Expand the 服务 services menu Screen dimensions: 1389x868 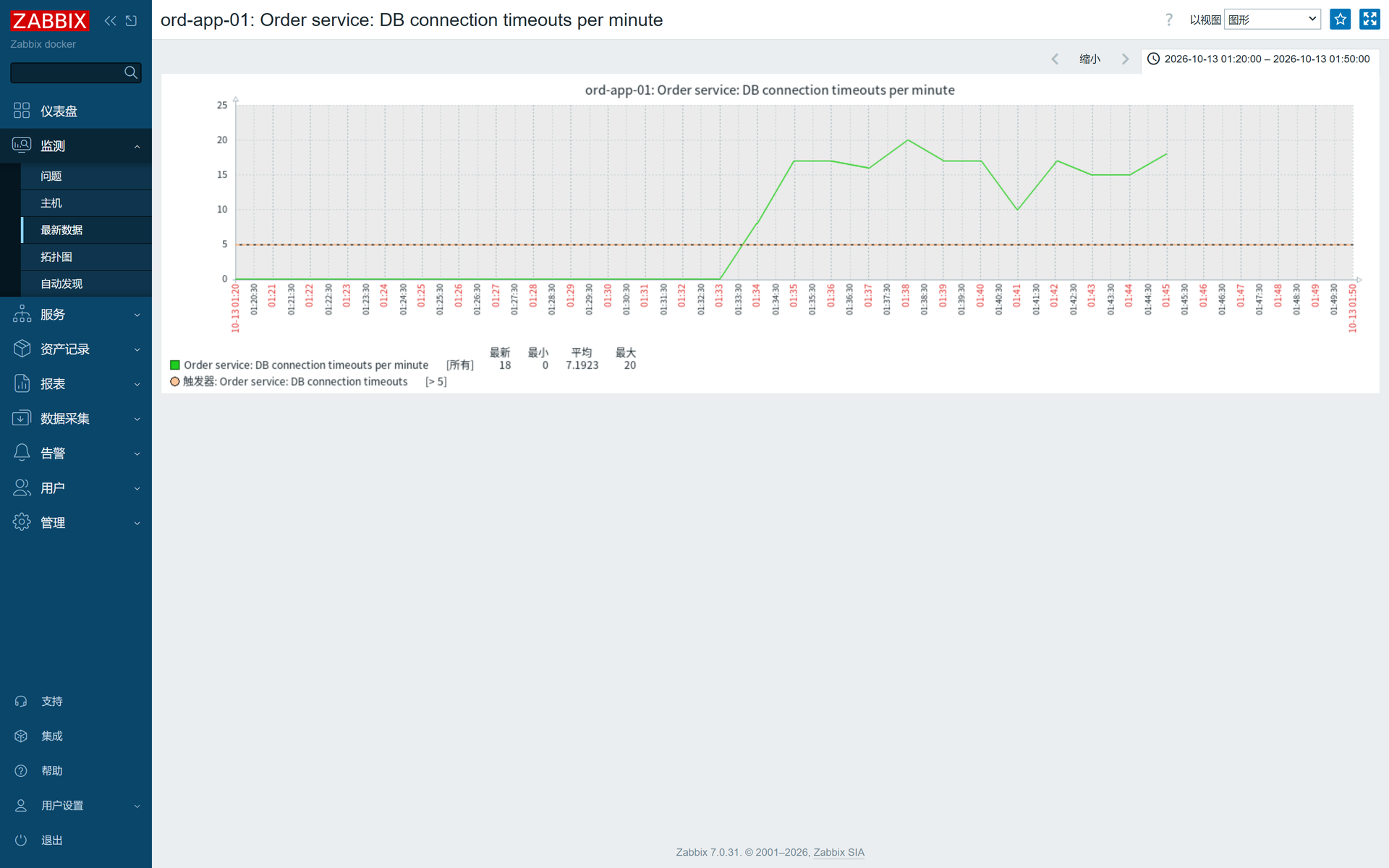click(76, 315)
